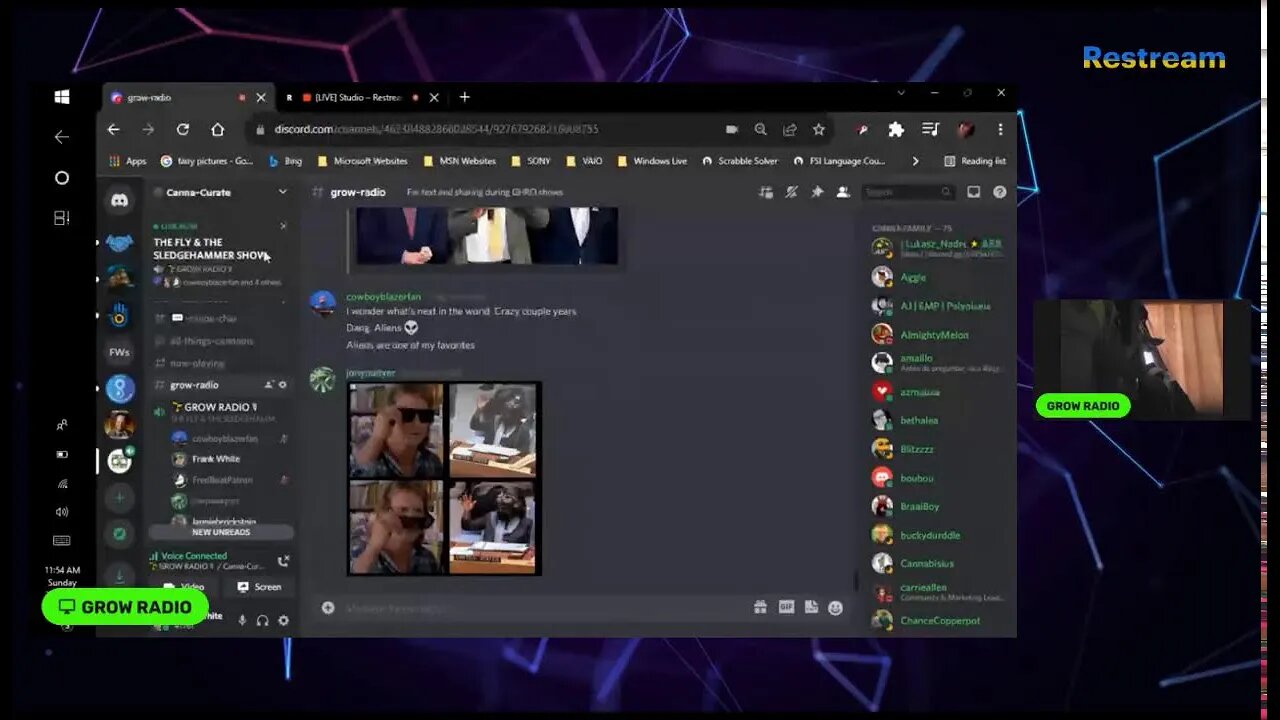
Task: Open Chrome three-dot menu
Action: [1000, 129]
